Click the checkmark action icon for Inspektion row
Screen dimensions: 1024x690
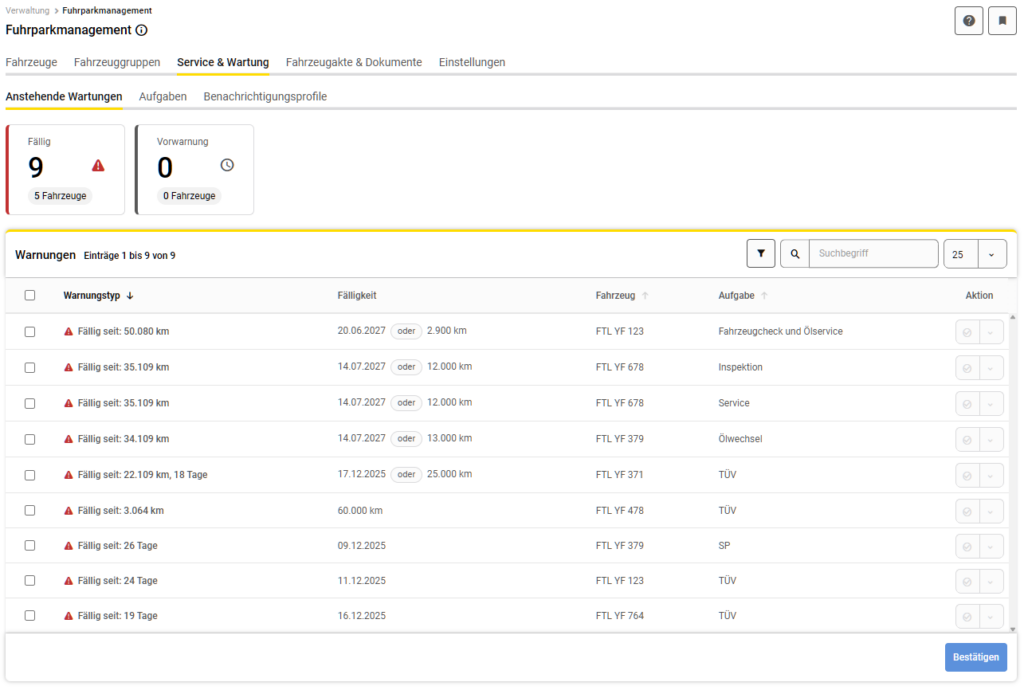pyautogui.click(x=967, y=368)
